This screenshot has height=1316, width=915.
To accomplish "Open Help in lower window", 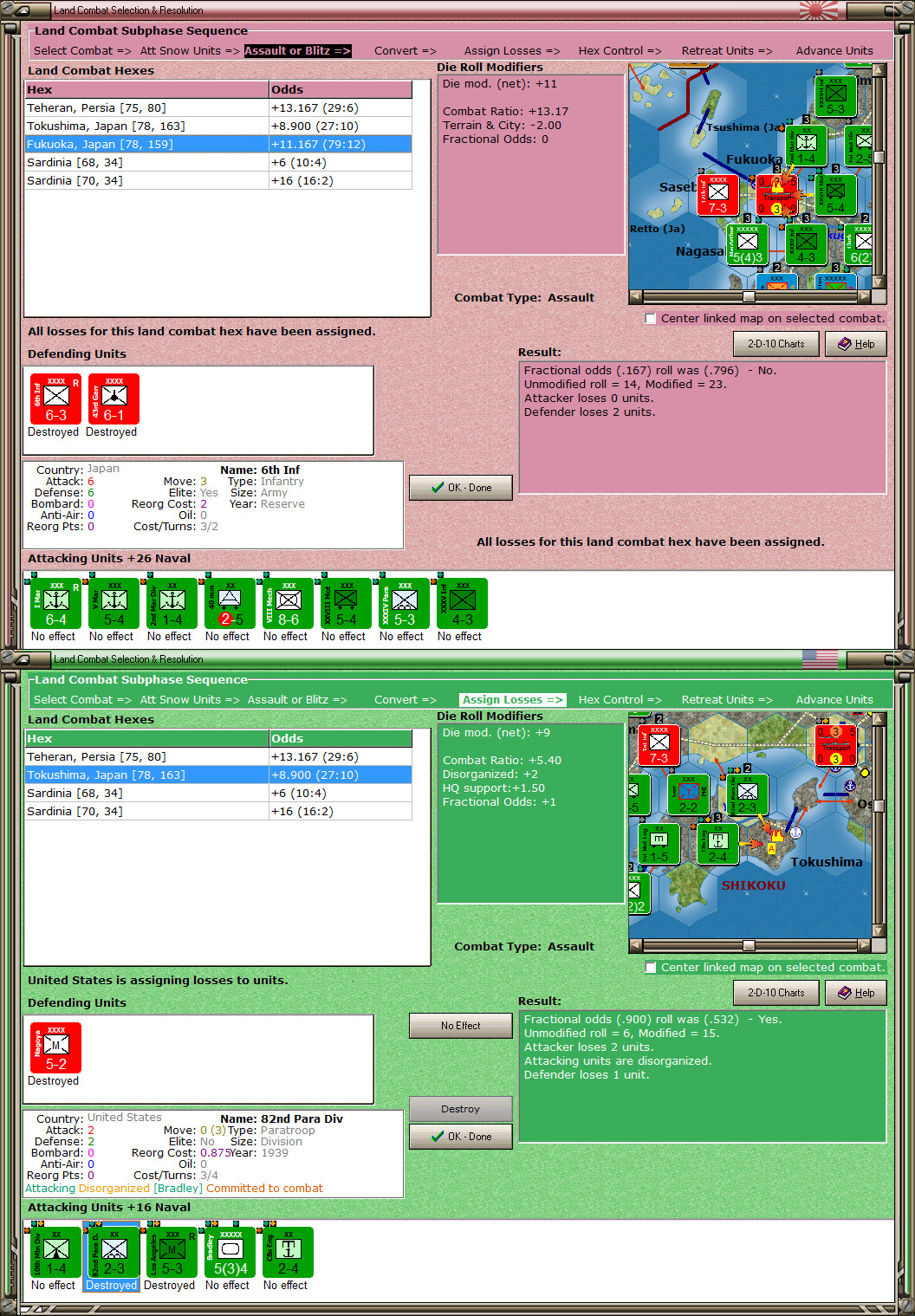I will pyautogui.click(x=856, y=993).
